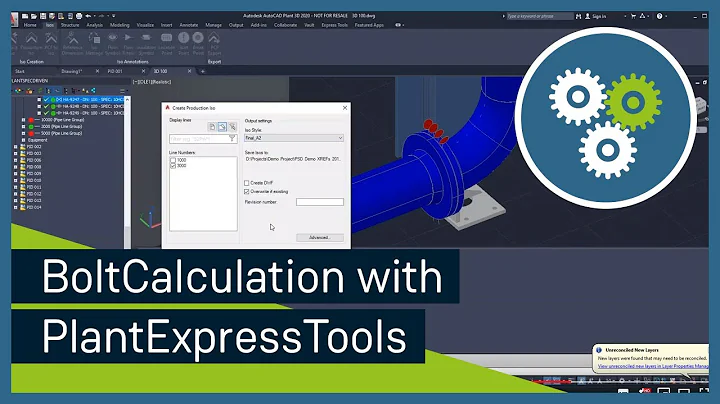This screenshot has width=720, height=404.
Task: Click the Revision number input field
Action: 320,202
